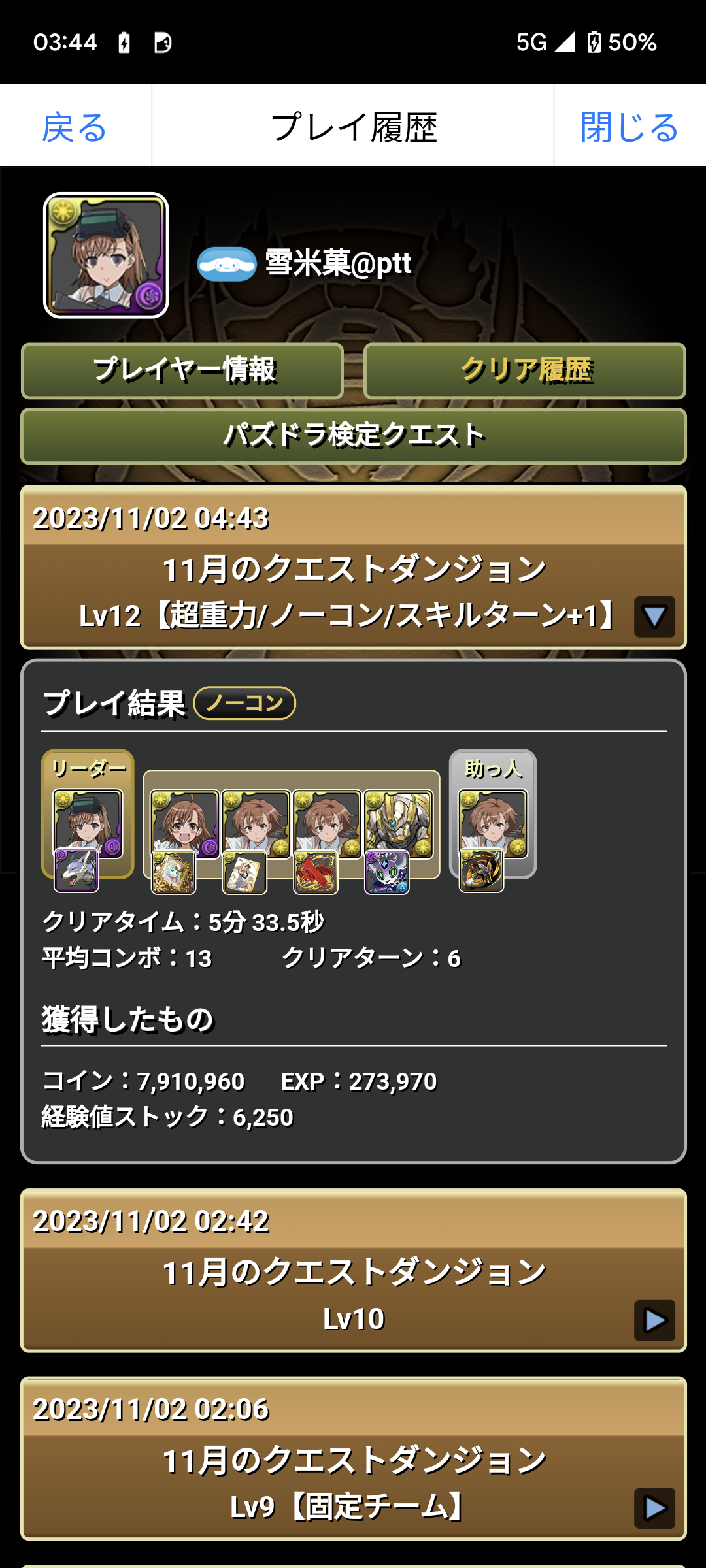The width and height of the screenshot is (706, 1568).
Task: Switch to クリア履歴 tab
Action: [525, 370]
